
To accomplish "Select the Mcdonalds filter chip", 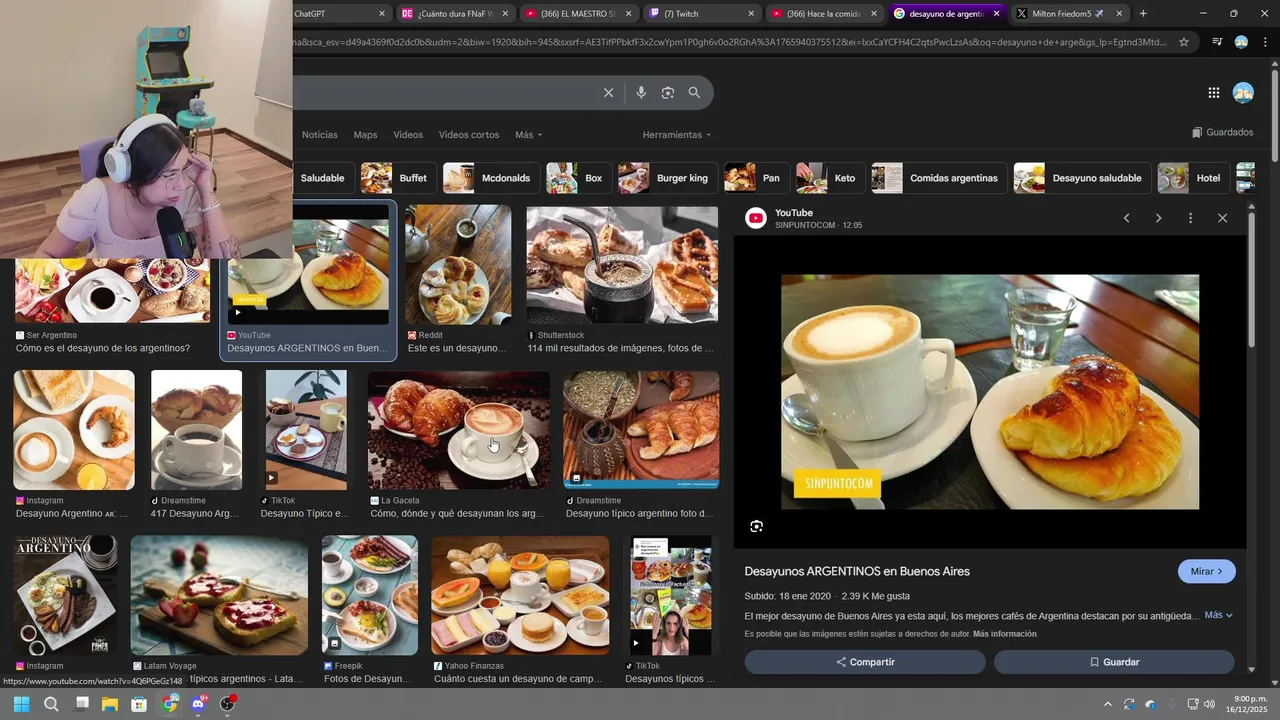I will (x=491, y=178).
